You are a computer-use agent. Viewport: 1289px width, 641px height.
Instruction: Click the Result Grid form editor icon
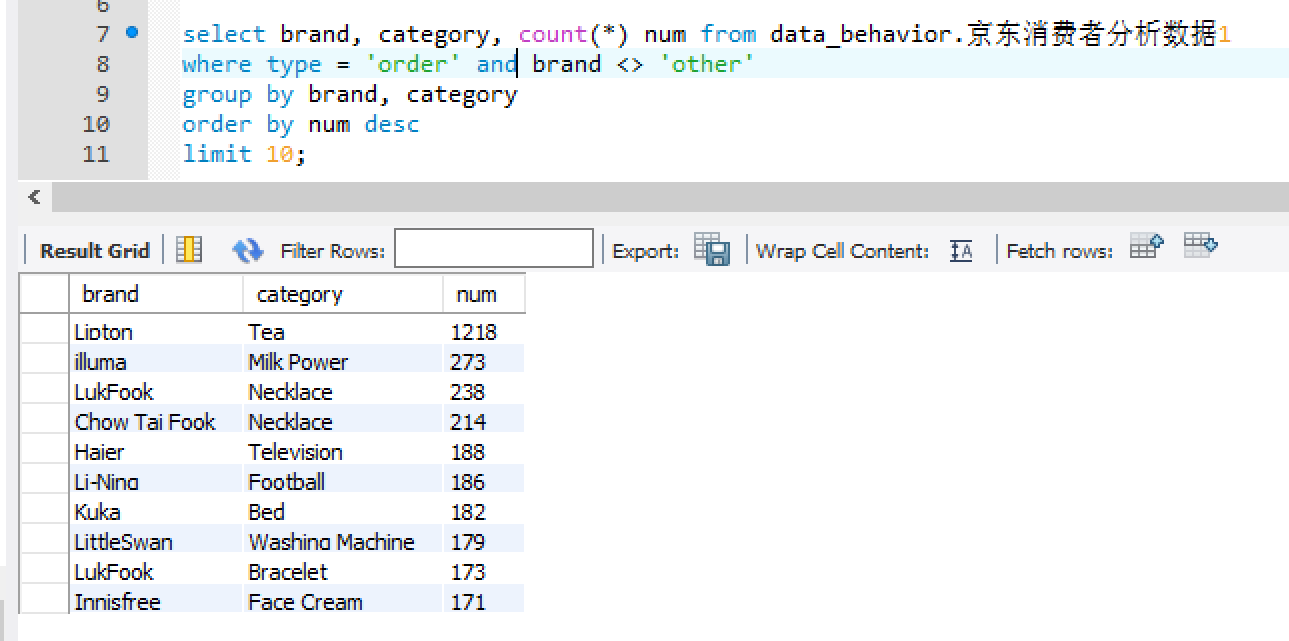point(189,250)
